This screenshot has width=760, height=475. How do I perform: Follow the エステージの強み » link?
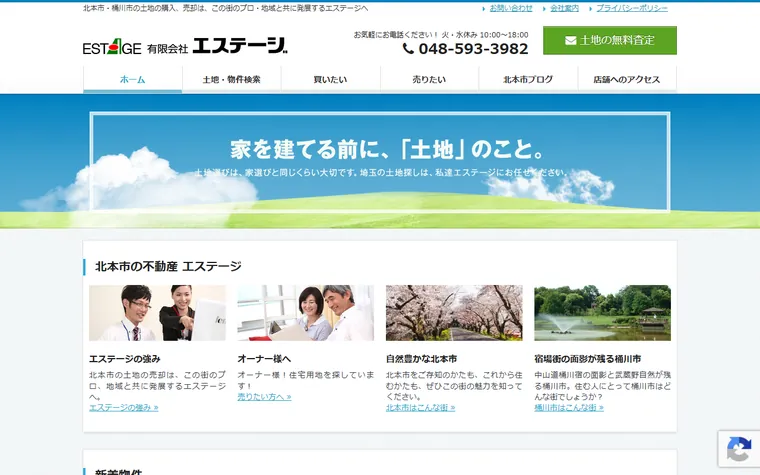click(124, 408)
